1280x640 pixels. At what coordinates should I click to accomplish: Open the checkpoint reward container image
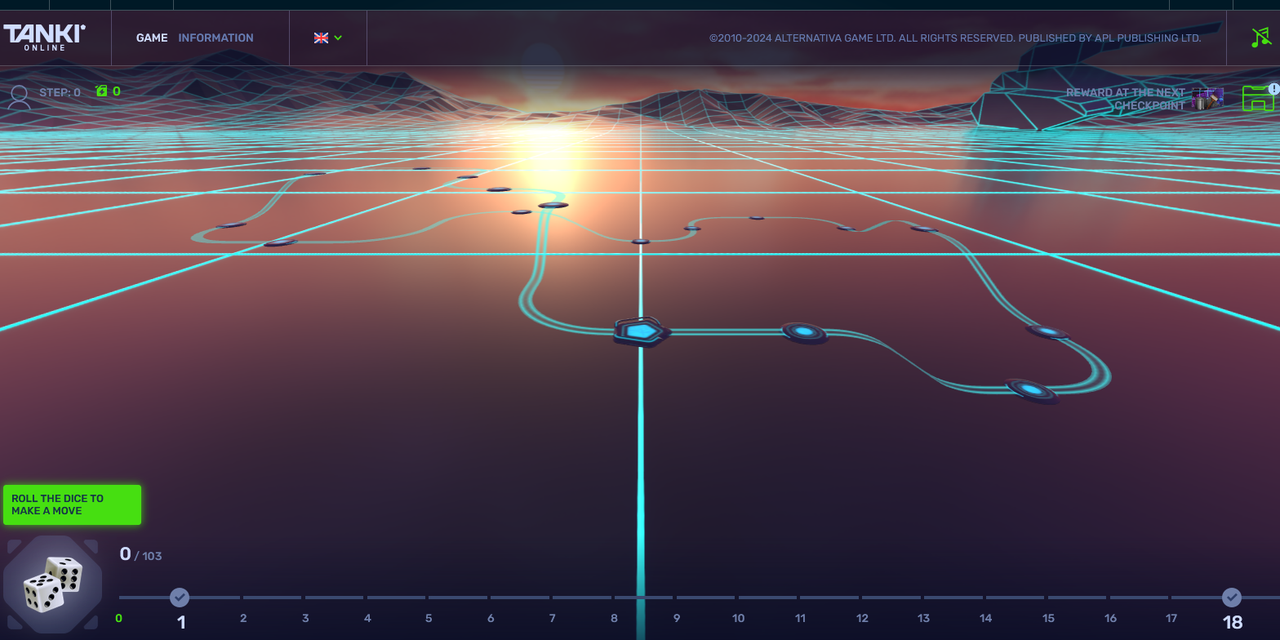(1207, 99)
